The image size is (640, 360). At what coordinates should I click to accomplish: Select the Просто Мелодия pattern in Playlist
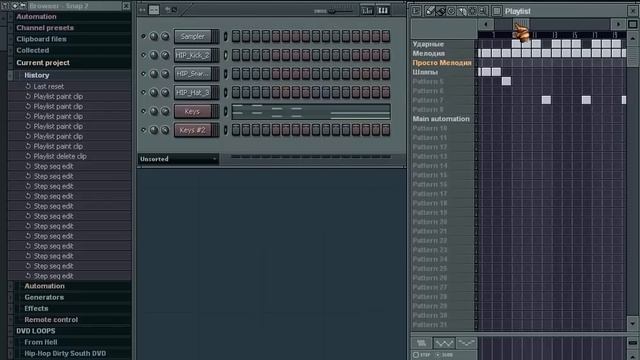442,63
